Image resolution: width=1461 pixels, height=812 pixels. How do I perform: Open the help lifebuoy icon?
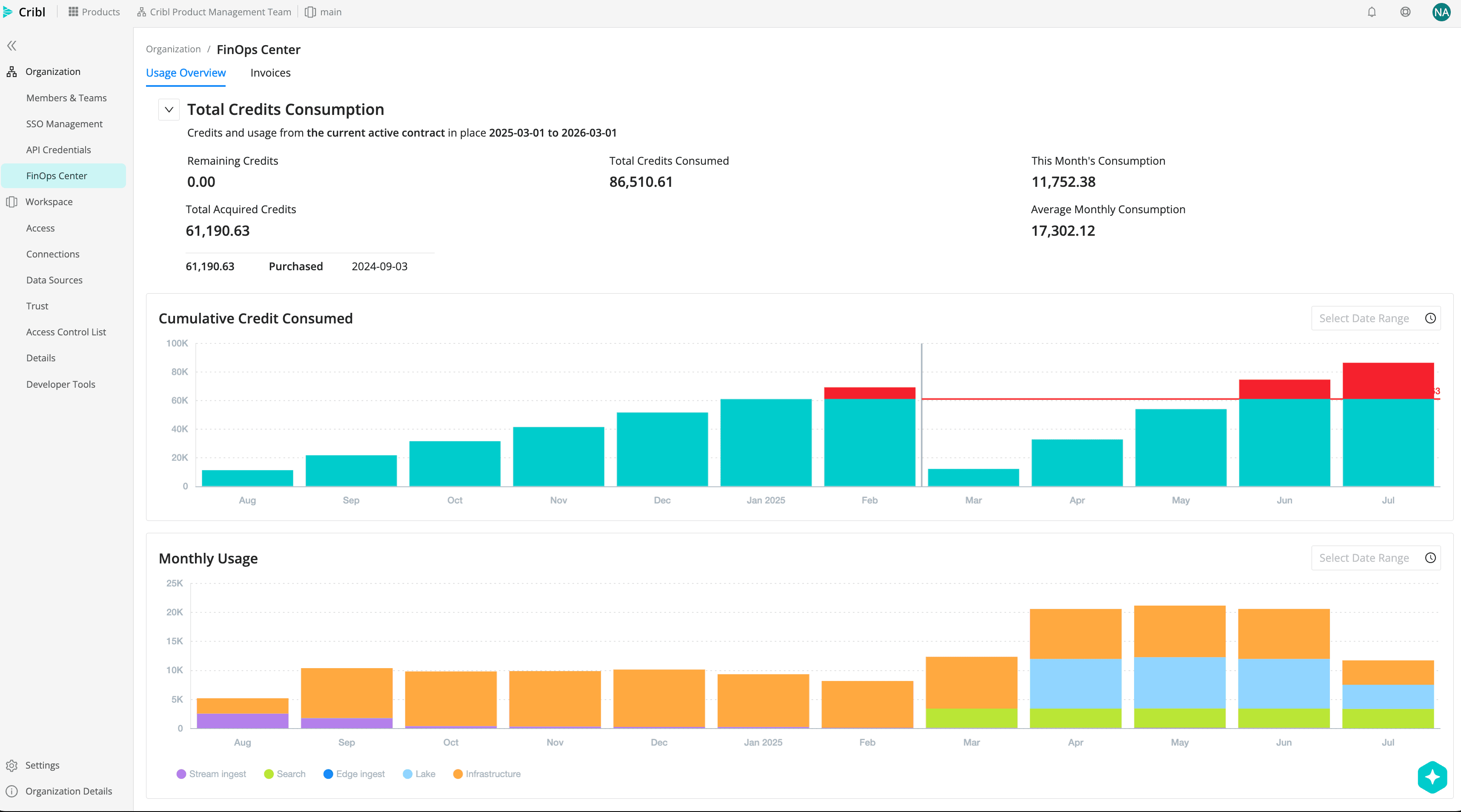(x=1405, y=12)
